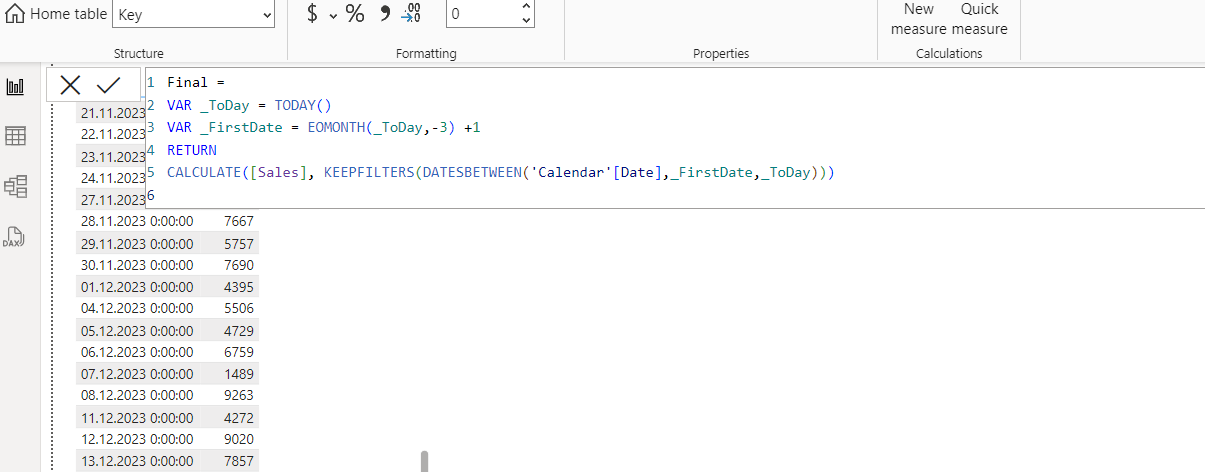Select value cell 9020
Screen dimensions: 1205x472
click(240, 439)
